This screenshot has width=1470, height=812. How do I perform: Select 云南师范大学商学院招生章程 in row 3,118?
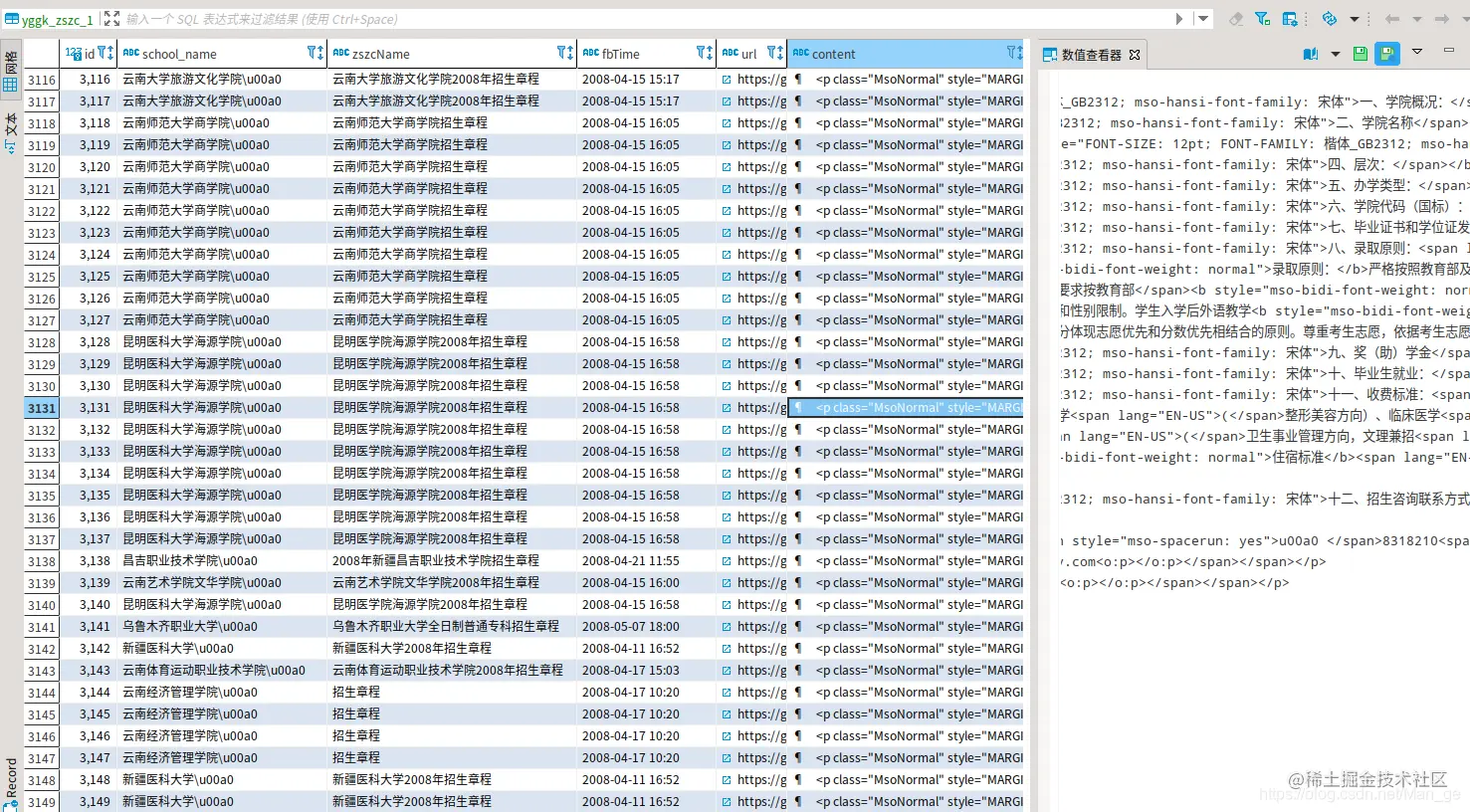pos(452,123)
